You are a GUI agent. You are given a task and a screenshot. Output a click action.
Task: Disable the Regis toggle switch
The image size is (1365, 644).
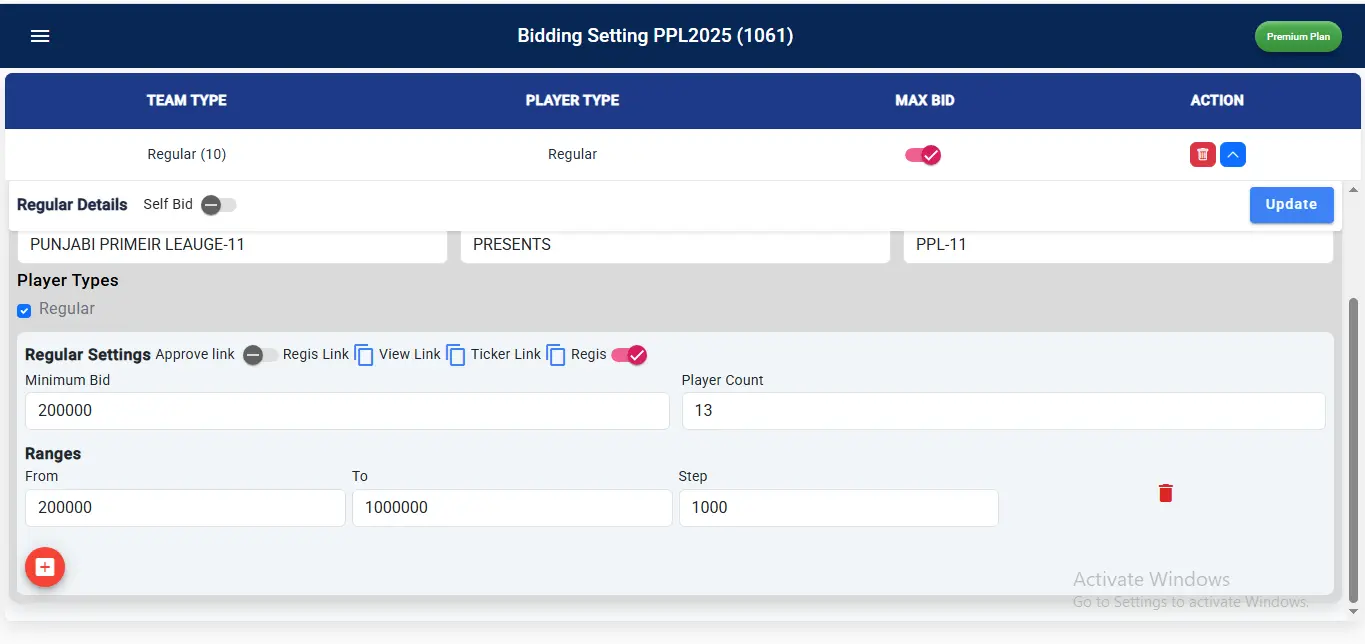coord(629,355)
